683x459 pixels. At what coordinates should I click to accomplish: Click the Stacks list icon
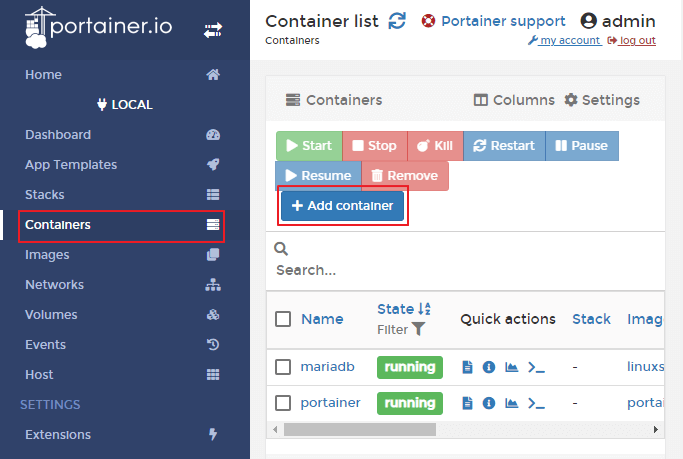[x=213, y=195]
